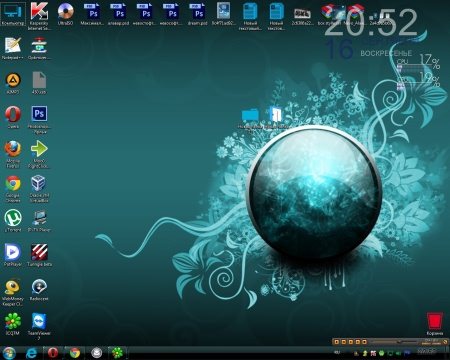Launch the AIMP3 player shortcut
This screenshot has width=450, height=360.
coord(13,83)
